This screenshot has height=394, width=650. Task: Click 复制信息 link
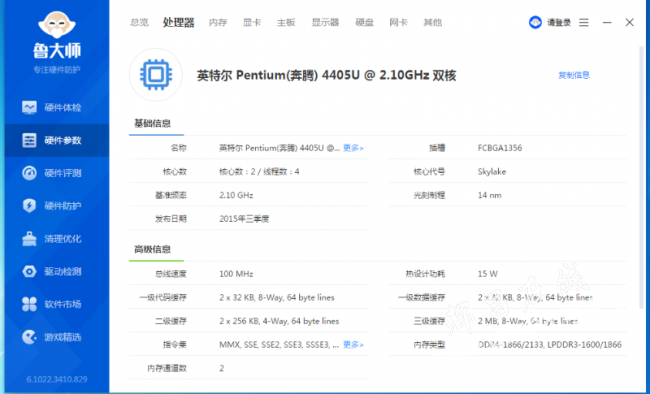[574, 75]
